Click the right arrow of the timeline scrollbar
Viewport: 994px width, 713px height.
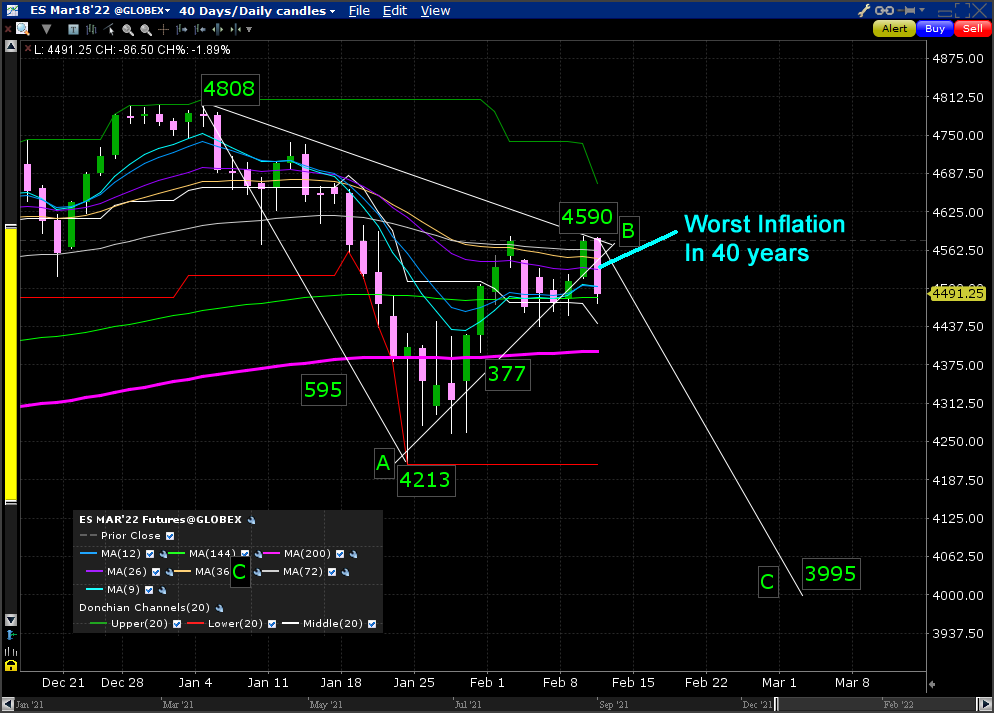(x=984, y=704)
